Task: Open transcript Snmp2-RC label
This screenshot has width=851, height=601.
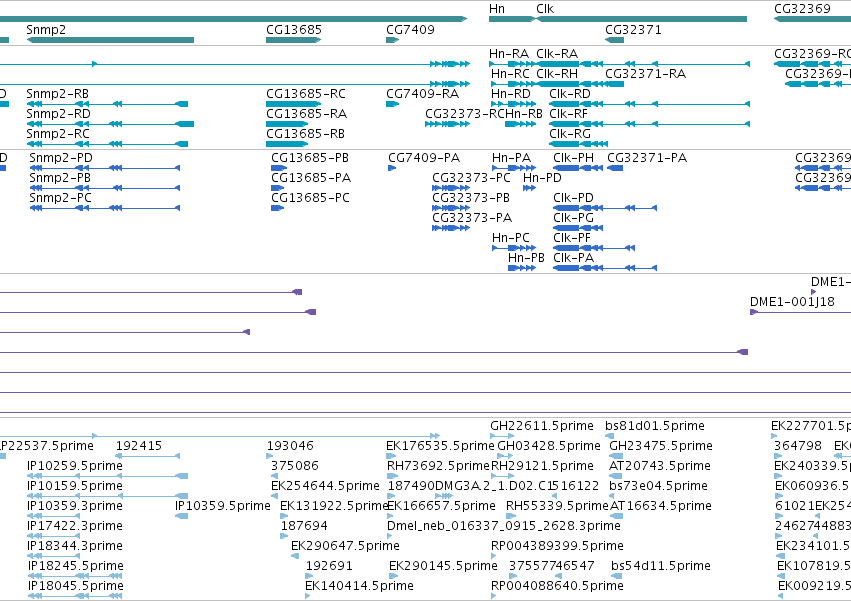Action: pos(58,134)
